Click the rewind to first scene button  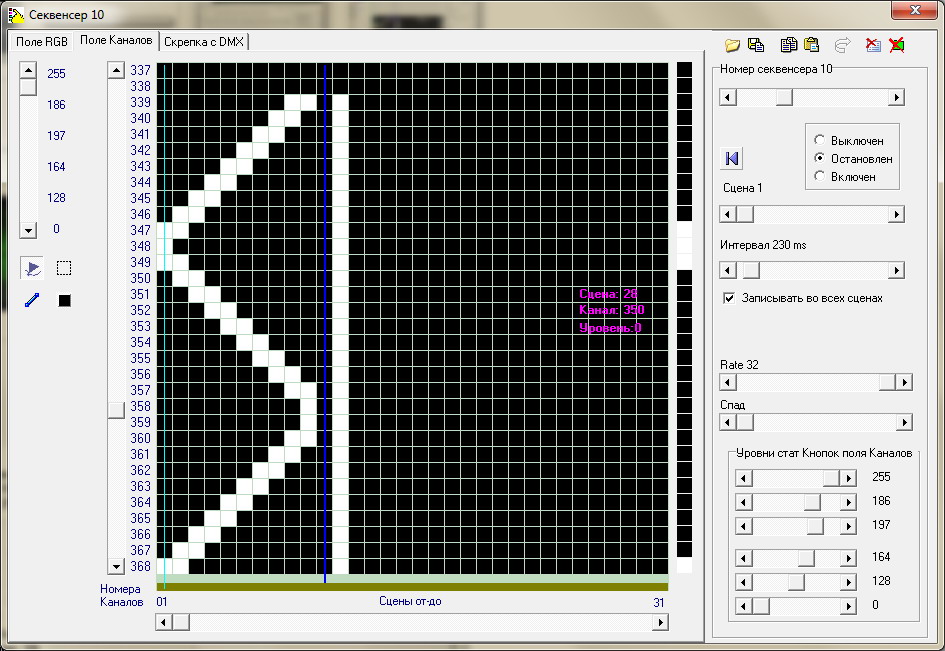732,158
